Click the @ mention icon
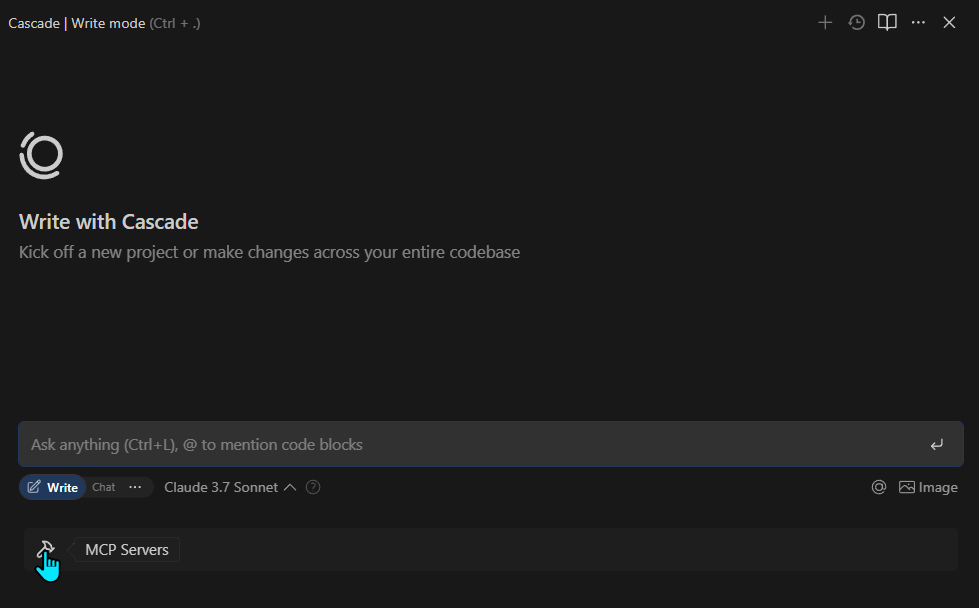The image size is (979, 608). (x=878, y=487)
